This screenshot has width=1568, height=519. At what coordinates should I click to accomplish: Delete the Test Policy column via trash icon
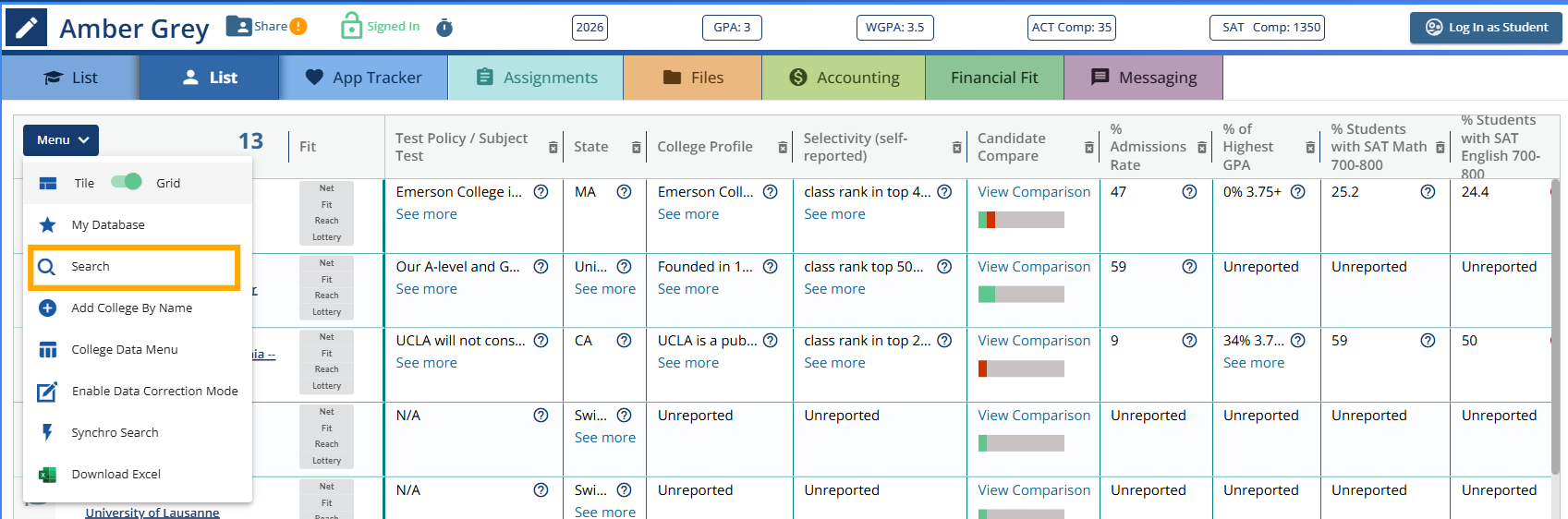553,147
